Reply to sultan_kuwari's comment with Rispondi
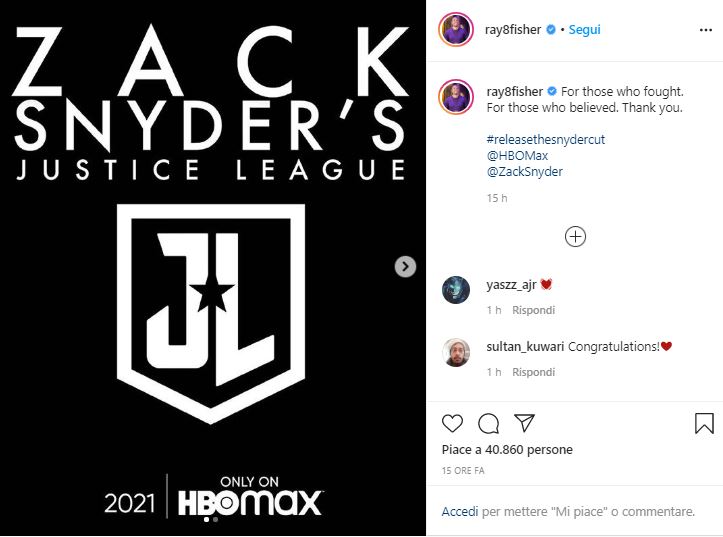 (x=533, y=372)
